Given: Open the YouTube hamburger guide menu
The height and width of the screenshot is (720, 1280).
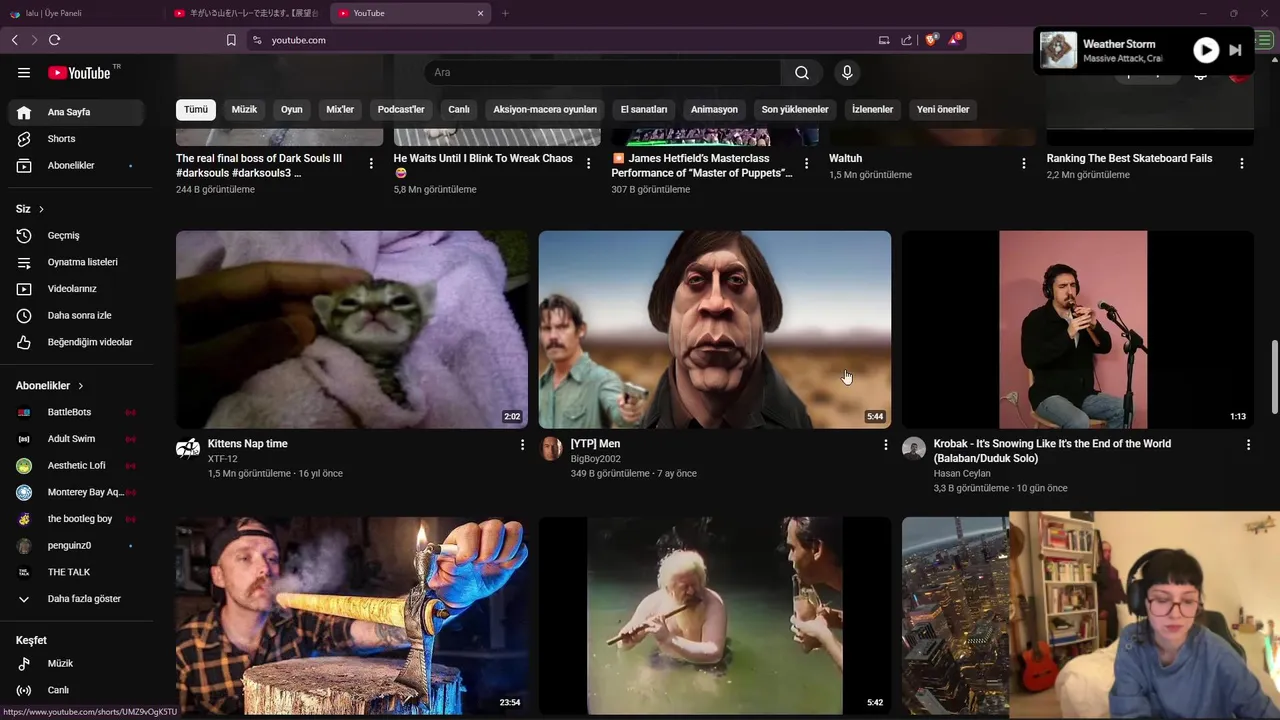Looking at the screenshot, I should 24,73.
